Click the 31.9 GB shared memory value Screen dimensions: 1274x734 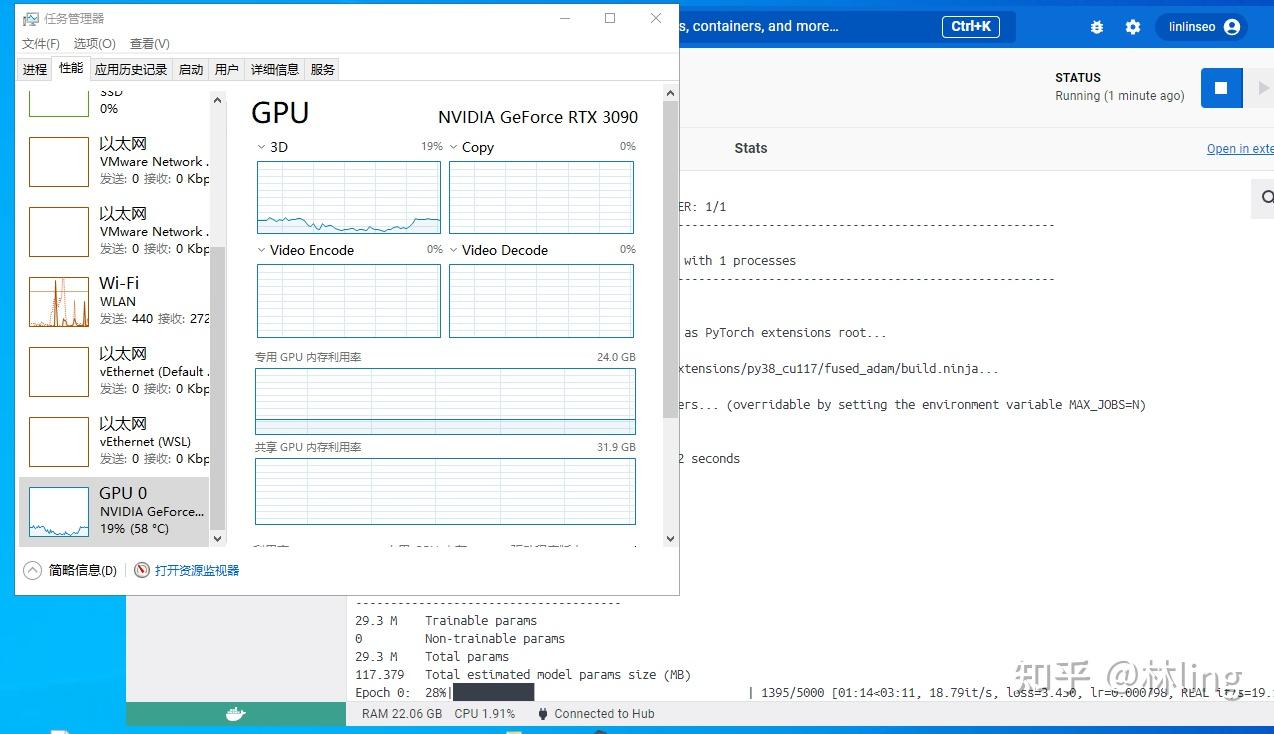(616, 447)
